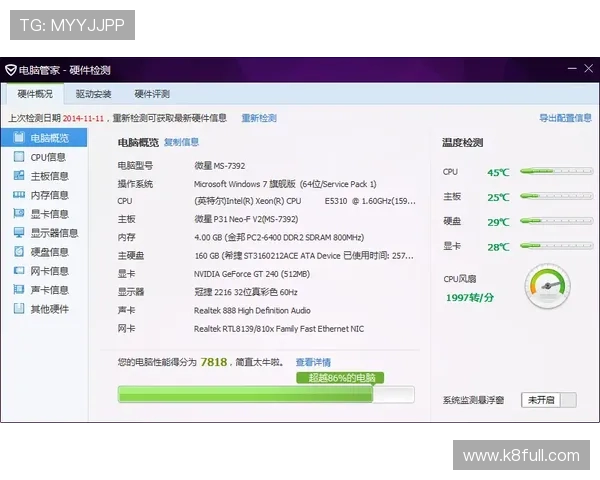Click the CPU fan speed gauge
The height and width of the screenshot is (480, 600).
(x=548, y=286)
